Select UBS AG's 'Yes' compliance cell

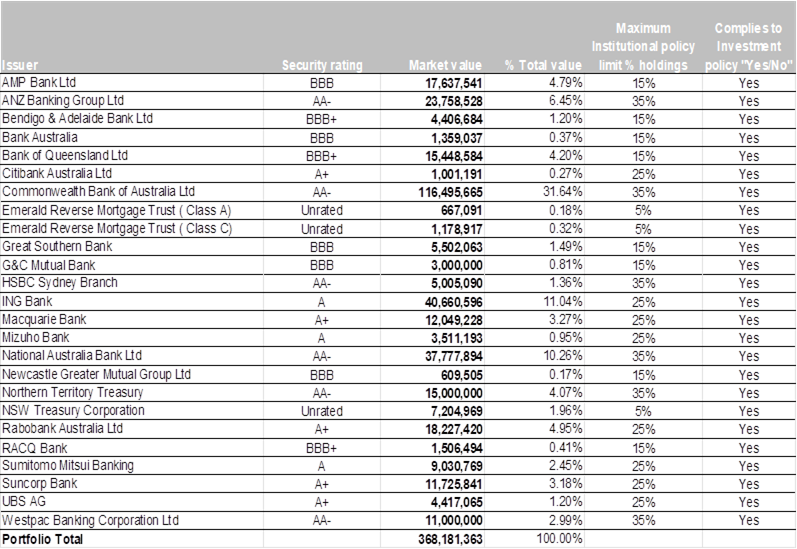tap(749, 502)
